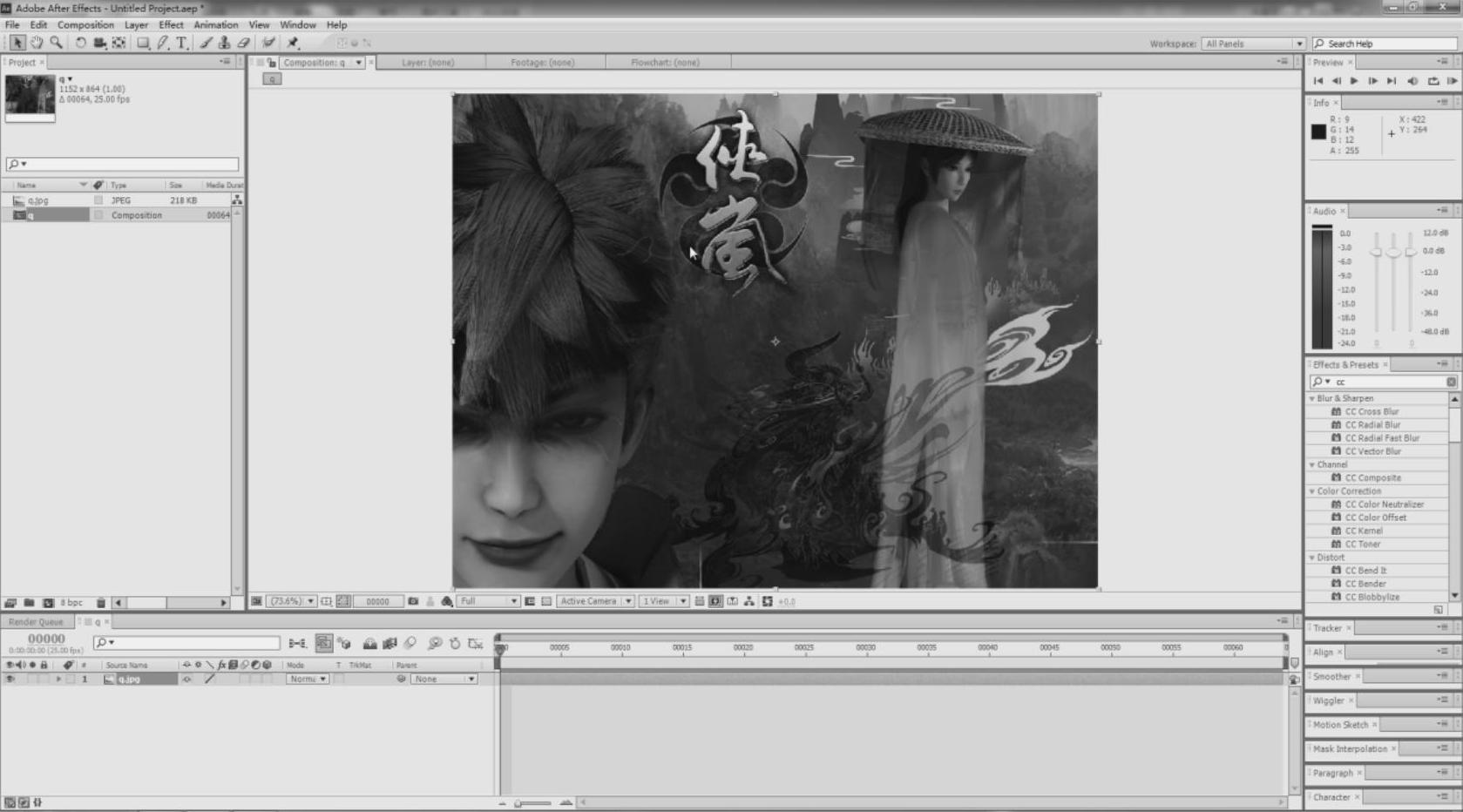1463x812 pixels.
Task: Toggle video visibility for q.jpg layer
Action: (10, 680)
